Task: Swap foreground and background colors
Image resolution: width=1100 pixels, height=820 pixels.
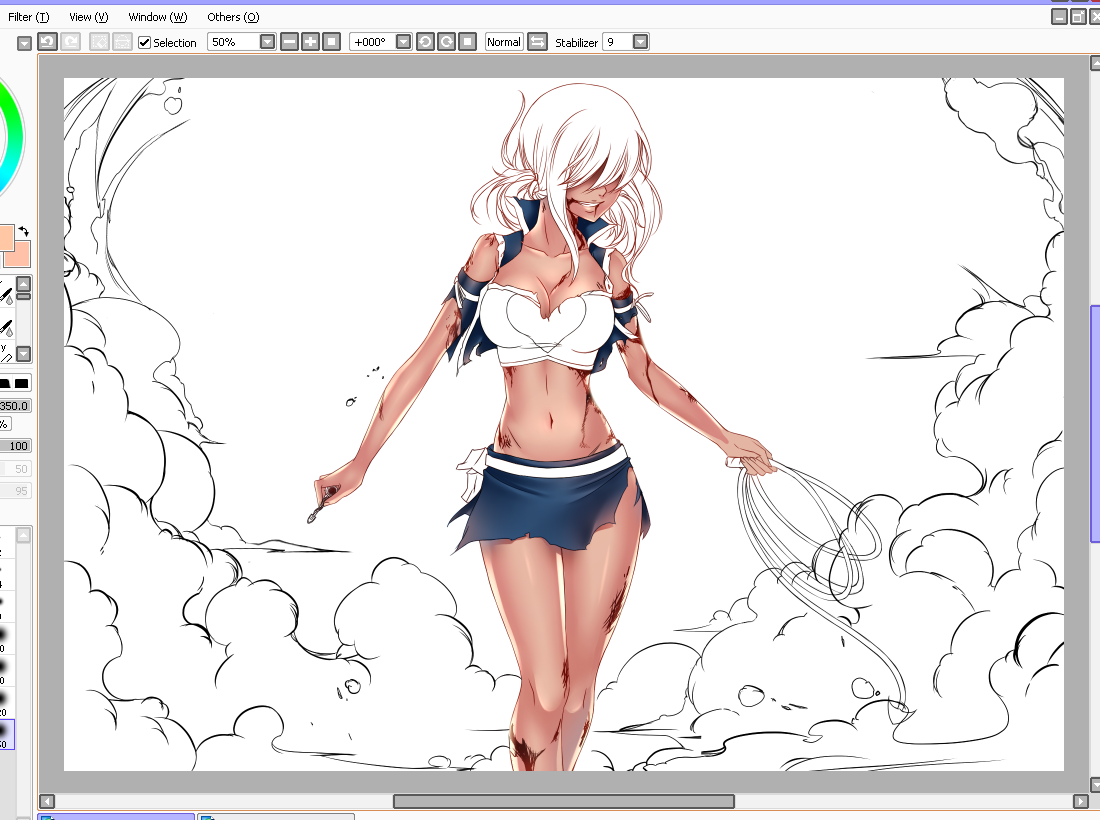Action: 24,231
